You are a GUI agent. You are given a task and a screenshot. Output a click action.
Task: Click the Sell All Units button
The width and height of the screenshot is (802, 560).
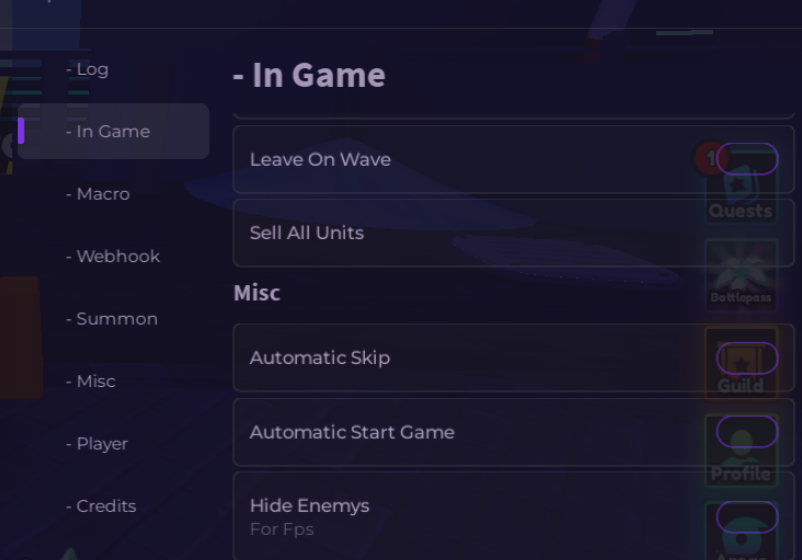coord(514,233)
